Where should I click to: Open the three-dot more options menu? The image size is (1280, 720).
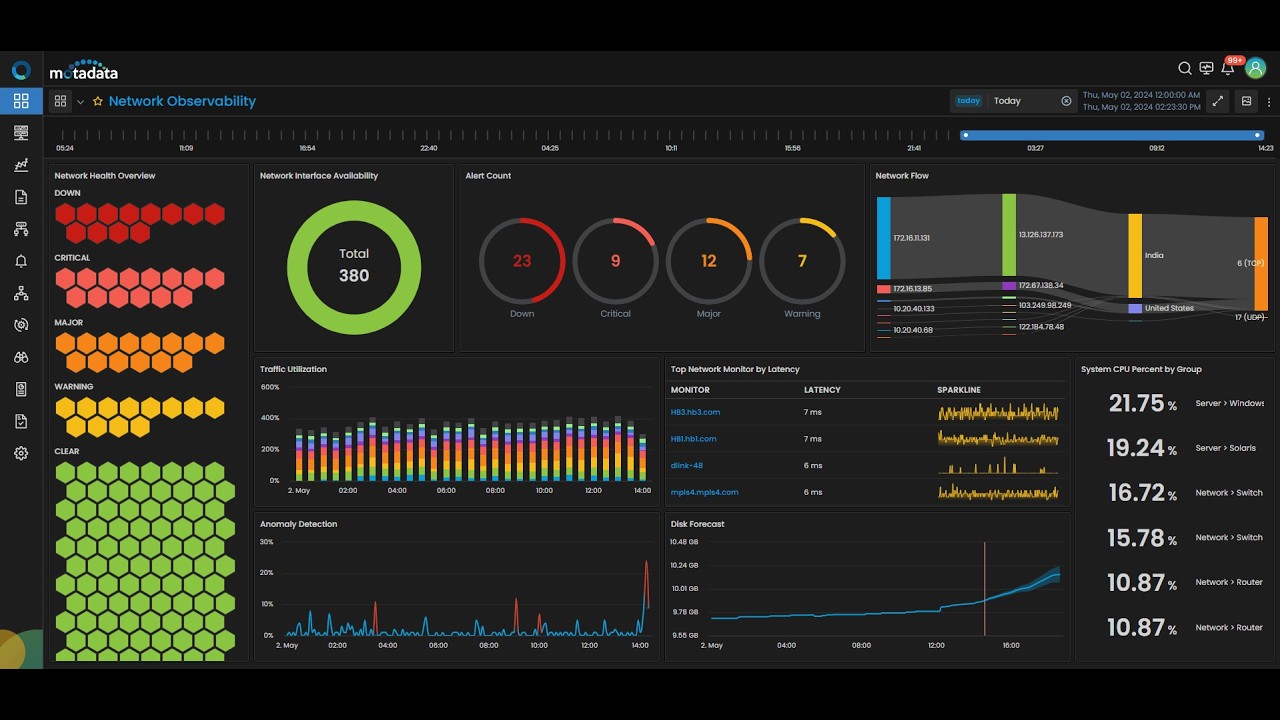click(1269, 102)
